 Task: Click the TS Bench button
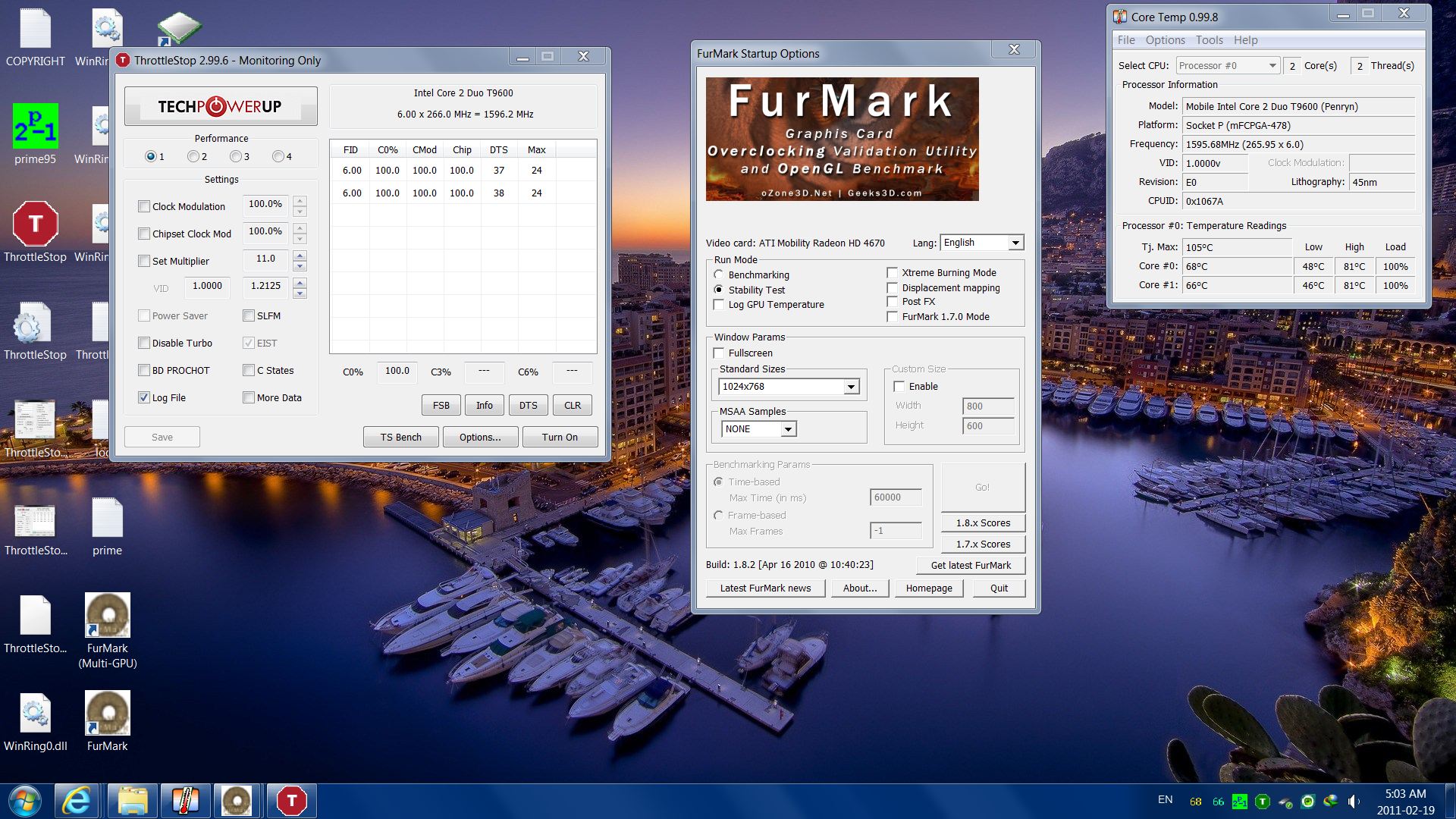click(401, 438)
